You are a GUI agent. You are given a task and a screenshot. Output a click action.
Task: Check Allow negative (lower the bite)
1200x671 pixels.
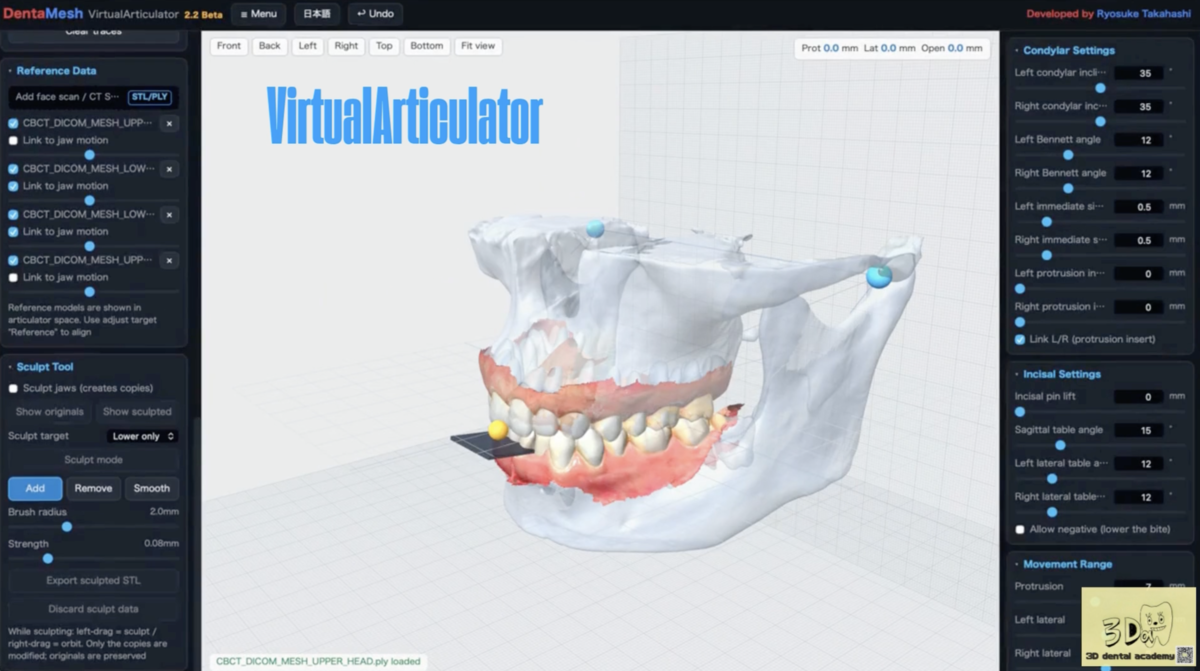pyautogui.click(x=1020, y=529)
